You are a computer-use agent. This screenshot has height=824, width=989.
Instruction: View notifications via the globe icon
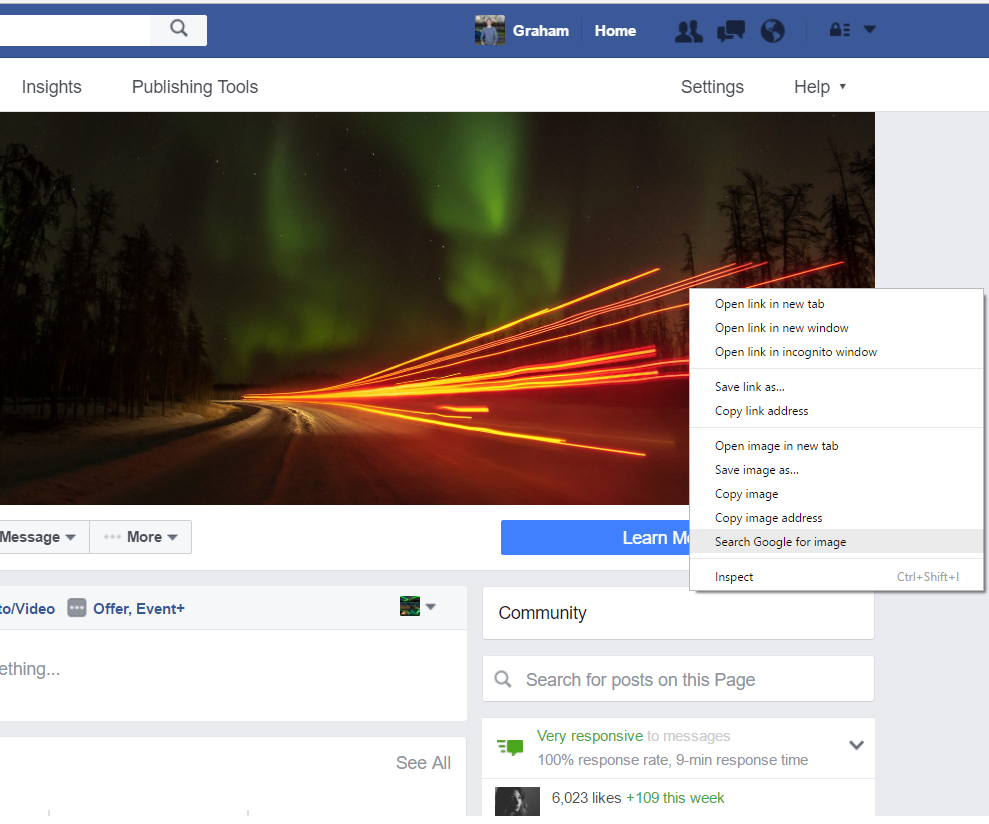click(x=772, y=31)
